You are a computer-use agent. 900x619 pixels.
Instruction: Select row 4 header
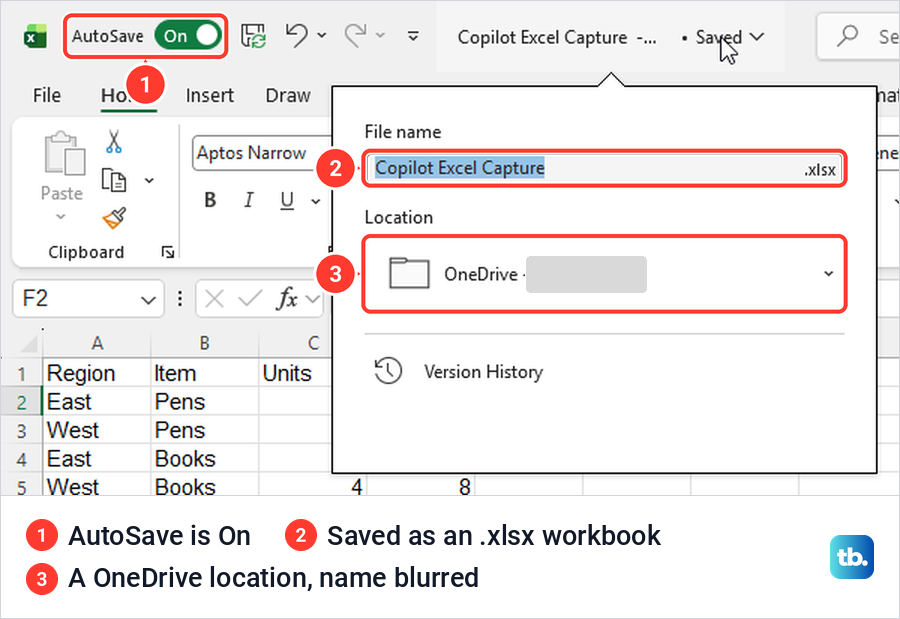pos(21,459)
